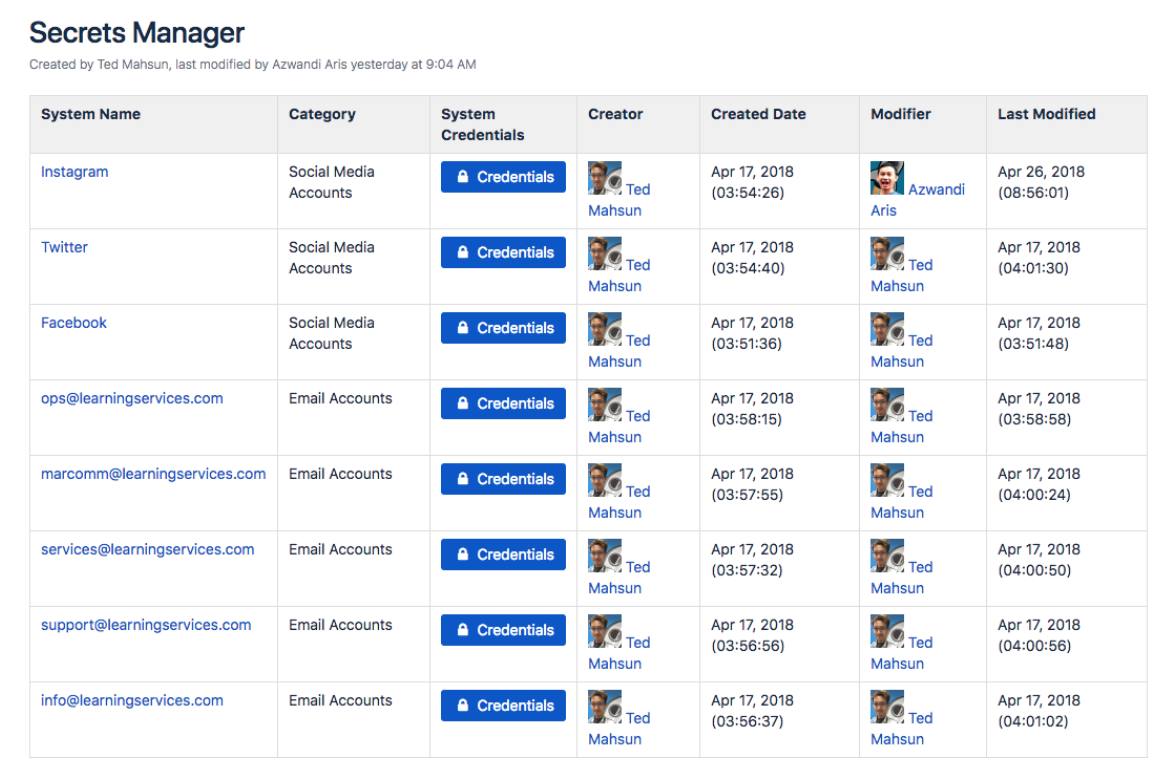Open the Instagram system link
Image resolution: width=1164 pixels, height=776 pixels.
pyautogui.click(x=74, y=172)
